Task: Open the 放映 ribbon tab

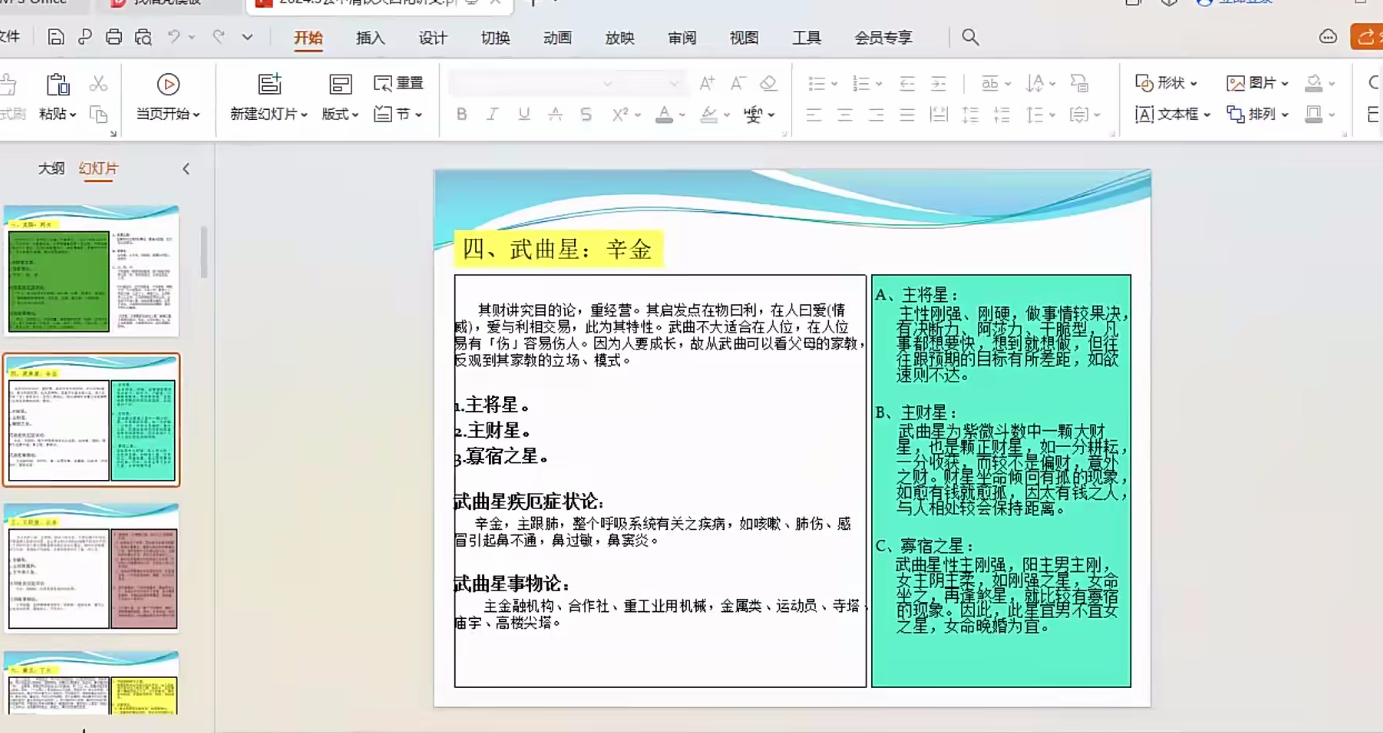Action: point(619,37)
